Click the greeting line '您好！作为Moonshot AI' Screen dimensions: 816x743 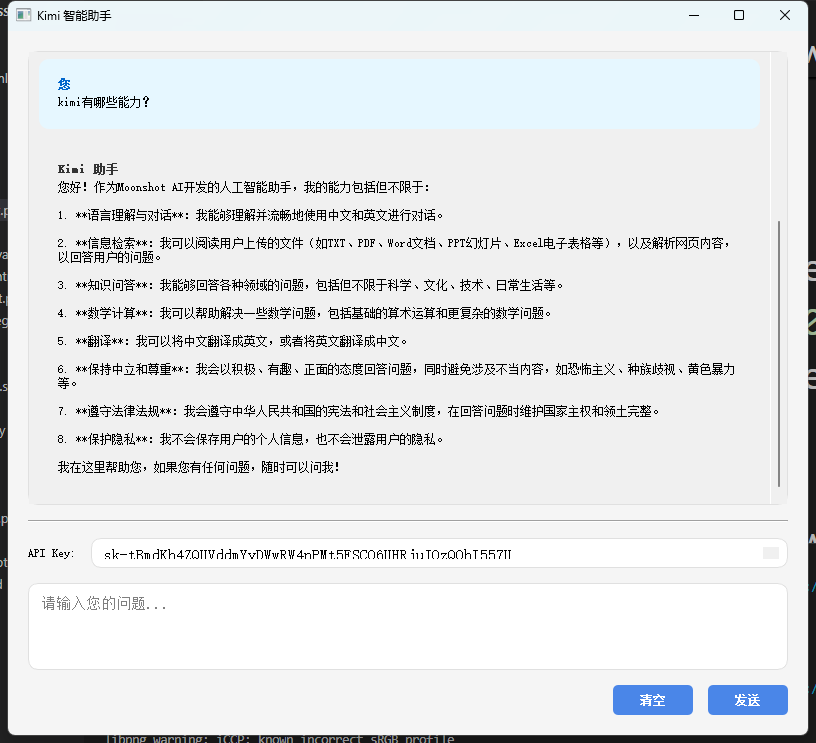[x=244, y=187]
